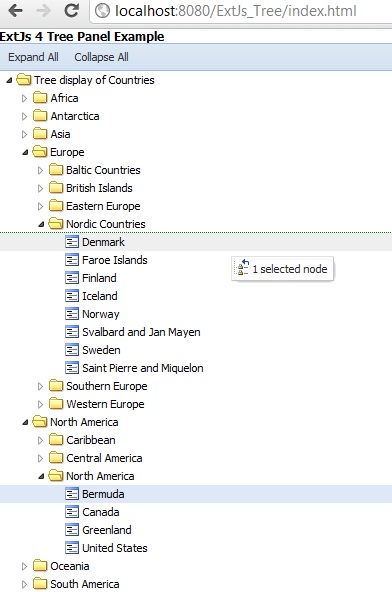Screen dimensions: 392x592
Task: Expand the Oceania arrow
Action: (25, 566)
